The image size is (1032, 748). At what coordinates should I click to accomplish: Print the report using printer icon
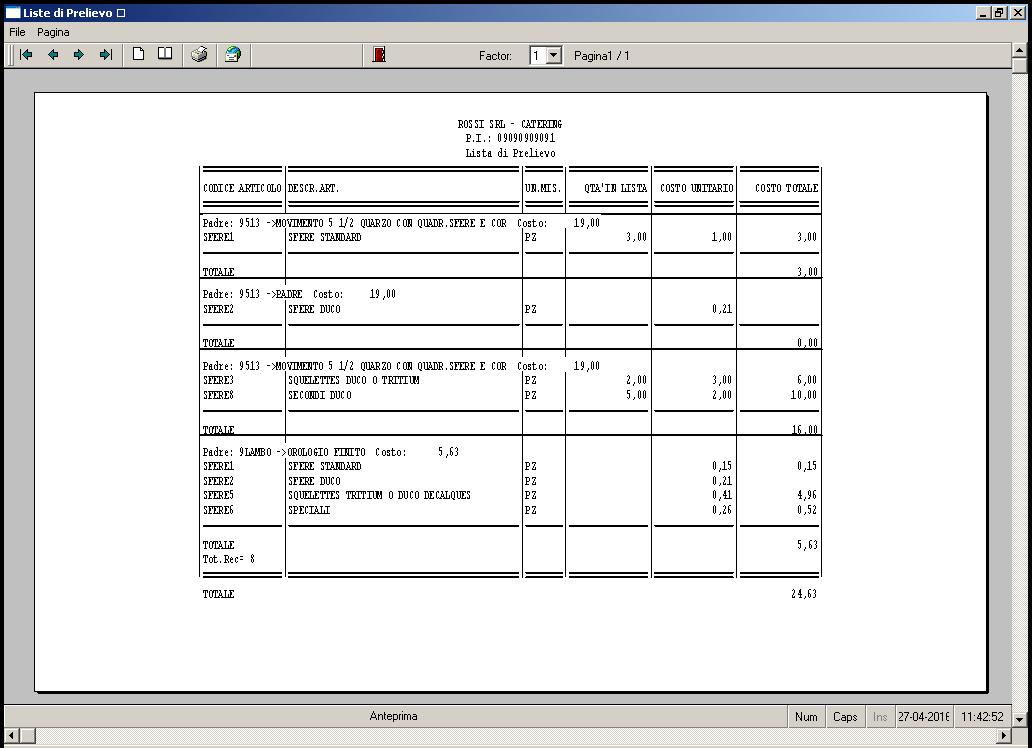(x=199, y=55)
